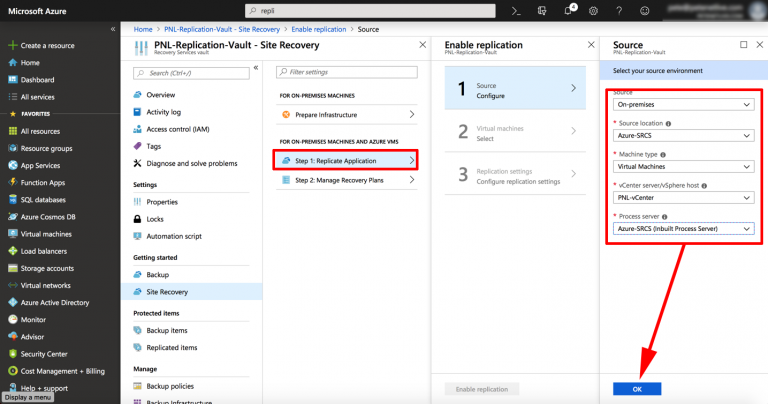The width and height of the screenshot is (768, 404).
Task: Click PNL-Replication-Vault - Site Recovery breadcrumb
Action: pyautogui.click(x=222, y=29)
